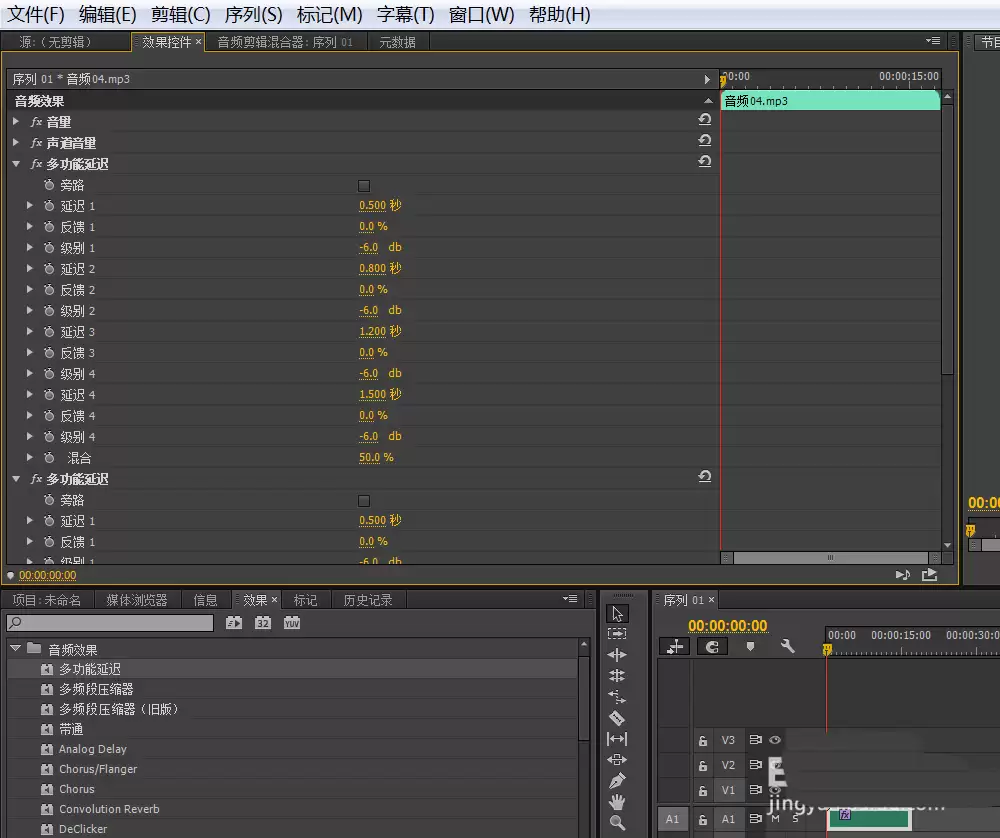The width and height of the screenshot is (1000, 838).
Task: Click the wrench timeline settings icon
Action: click(x=788, y=646)
